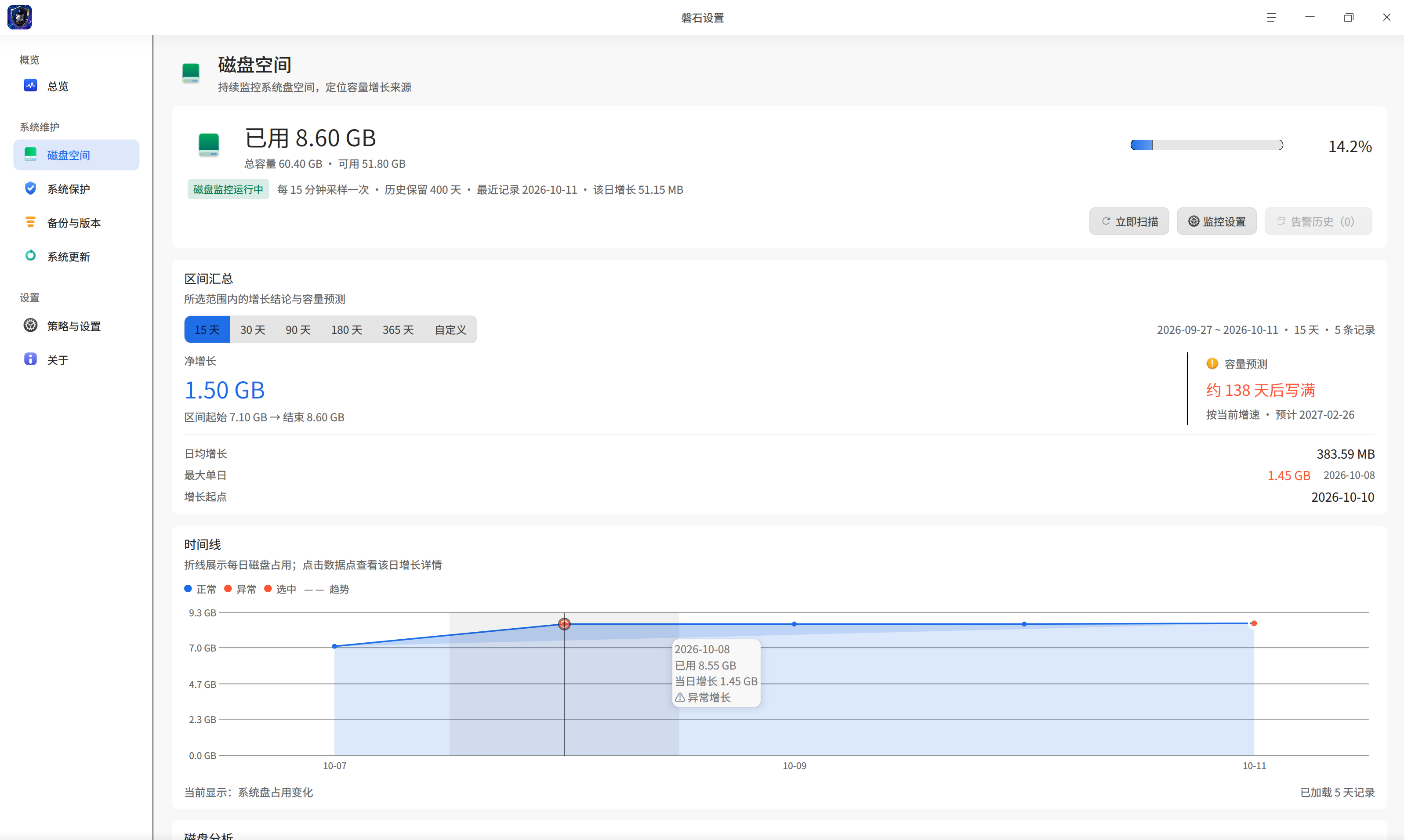This screenshot has height=840, width=1404.
Task: Click the disk usage progress bar
Action: [x=1206, y=145]
